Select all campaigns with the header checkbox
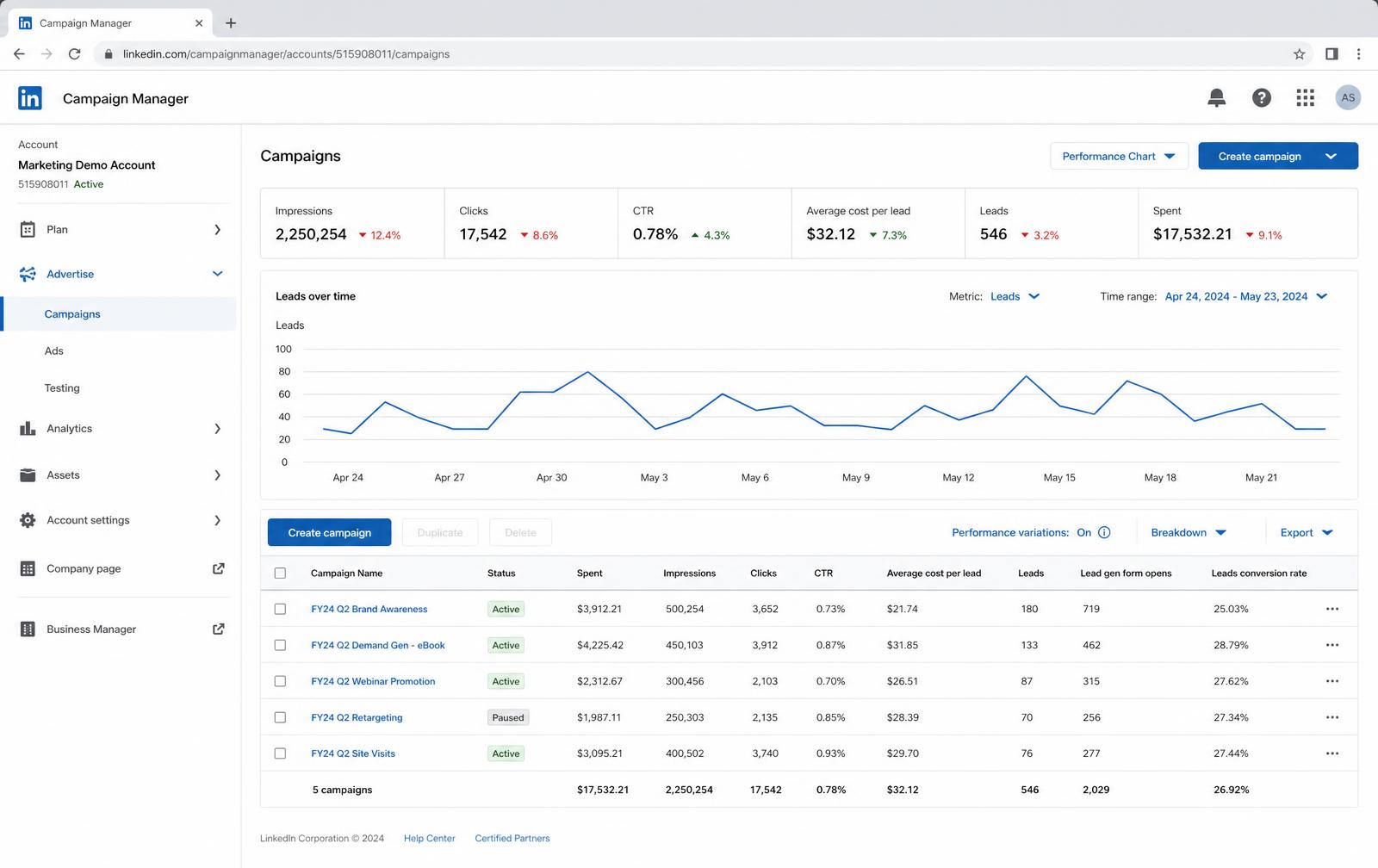 pos(280,573)
